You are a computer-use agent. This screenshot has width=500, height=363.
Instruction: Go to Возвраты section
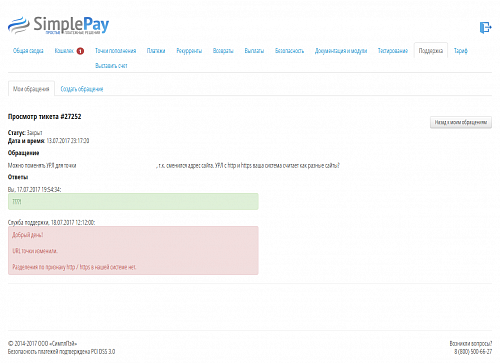tap(223, 51)
